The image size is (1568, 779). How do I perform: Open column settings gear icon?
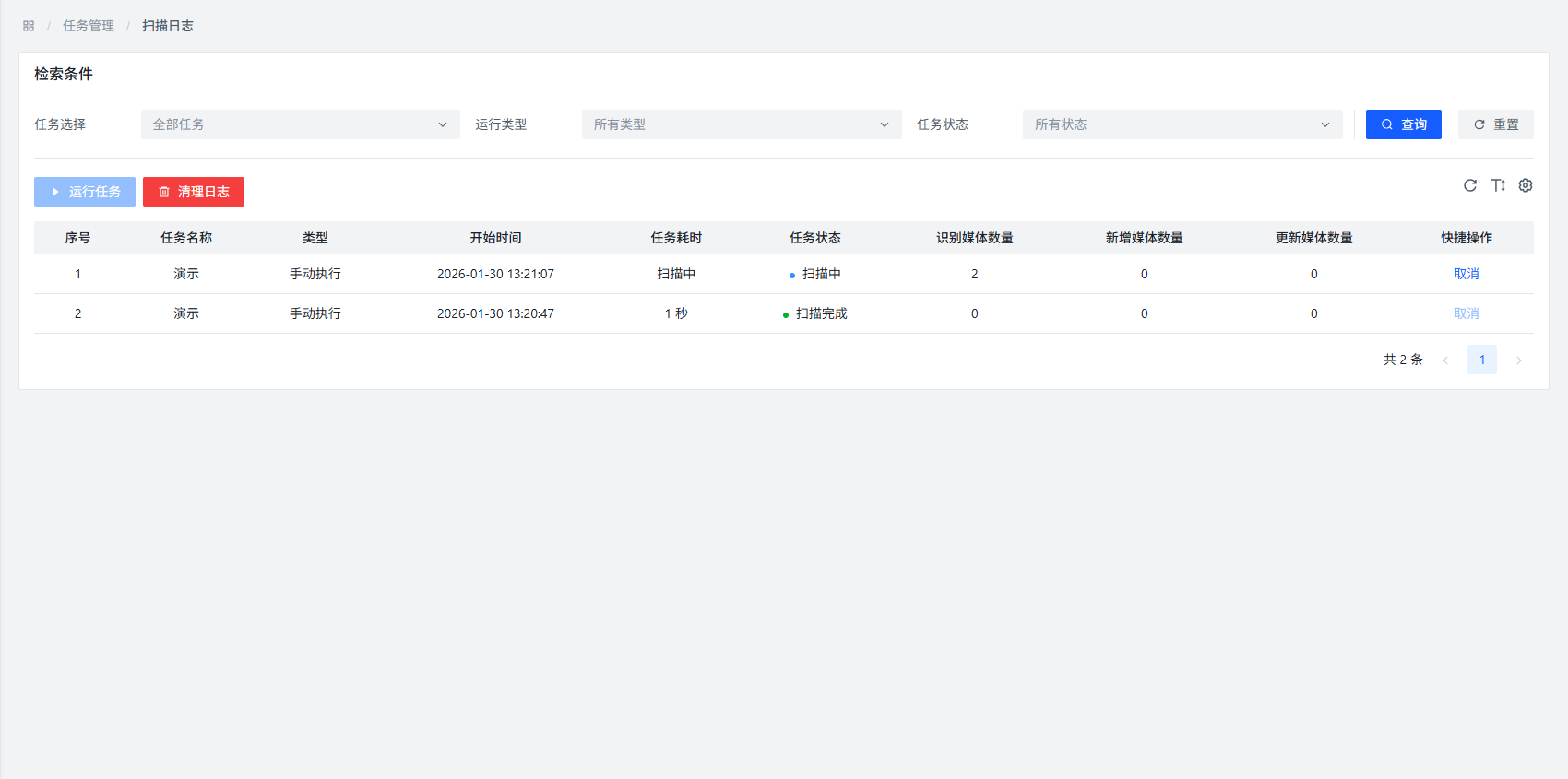(1526, 185)
